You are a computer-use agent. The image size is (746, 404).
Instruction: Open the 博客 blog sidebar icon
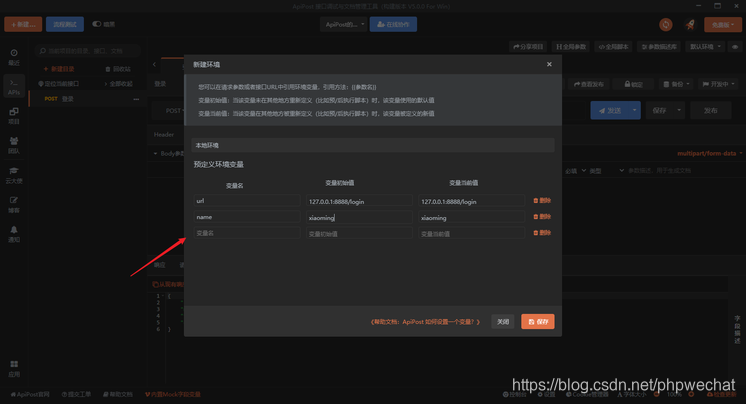pyautogui.click(x=14, y=205)
